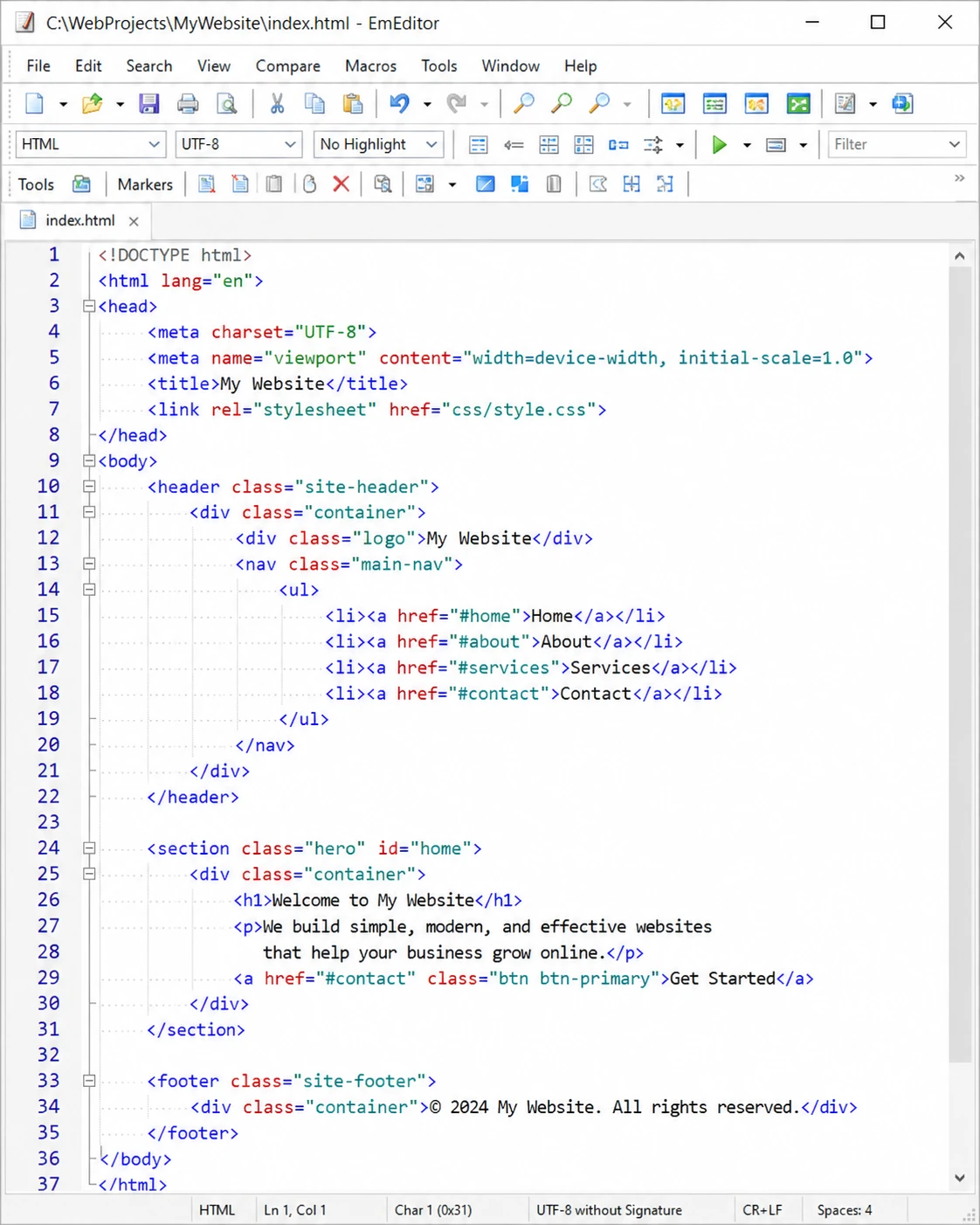Open the File menu

[x=38, y=66]
